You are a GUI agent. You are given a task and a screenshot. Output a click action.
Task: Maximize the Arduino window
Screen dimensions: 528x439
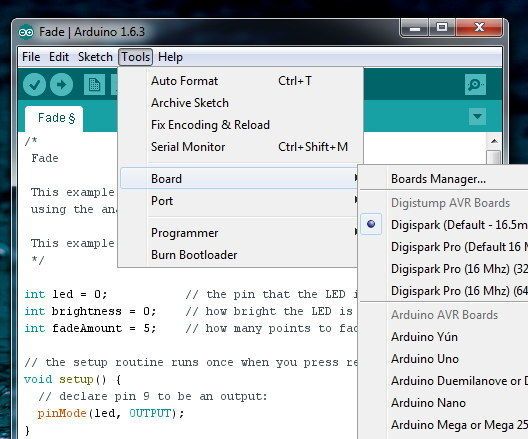[442, 28]
